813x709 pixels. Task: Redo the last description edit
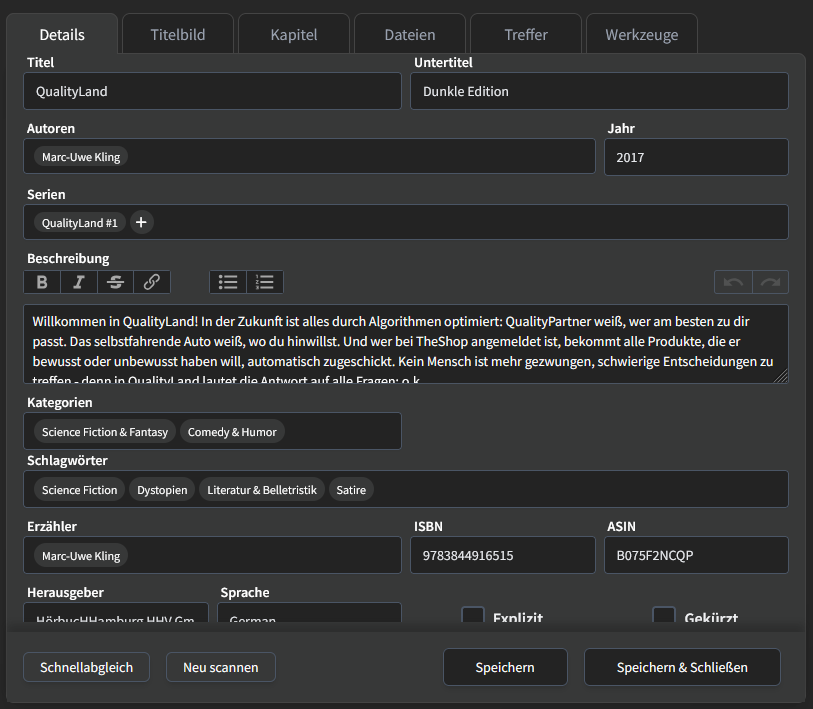770,281
